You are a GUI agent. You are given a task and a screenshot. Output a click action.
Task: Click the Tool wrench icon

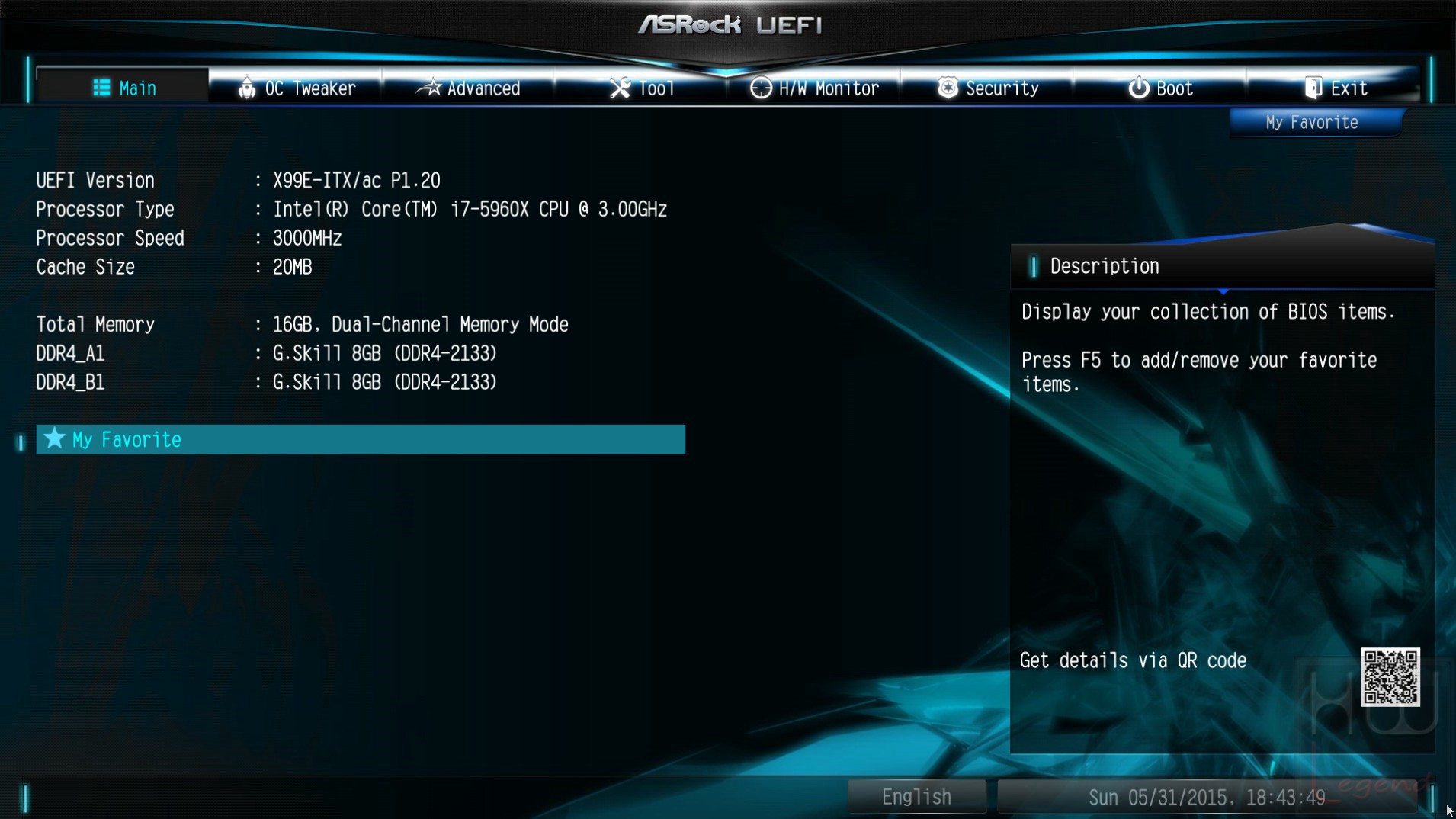(x=620, y=88)
